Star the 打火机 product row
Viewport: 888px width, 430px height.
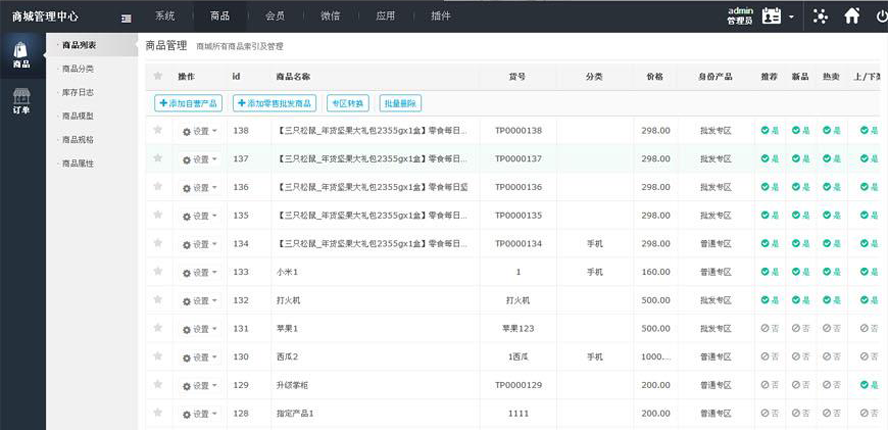pos(158,300)
